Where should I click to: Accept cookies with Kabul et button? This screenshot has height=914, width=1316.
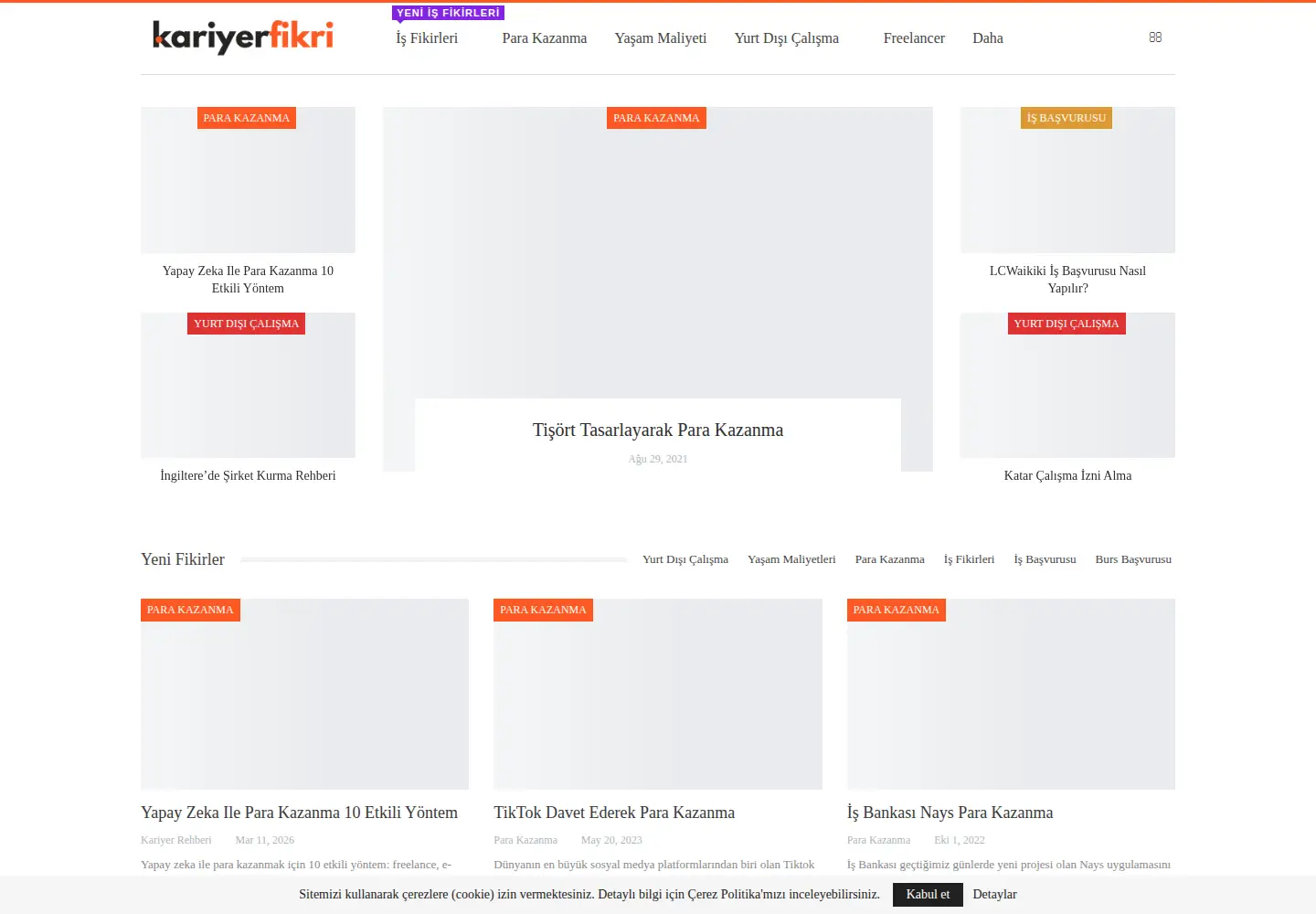pyautogui.click(x=928, y=895)
